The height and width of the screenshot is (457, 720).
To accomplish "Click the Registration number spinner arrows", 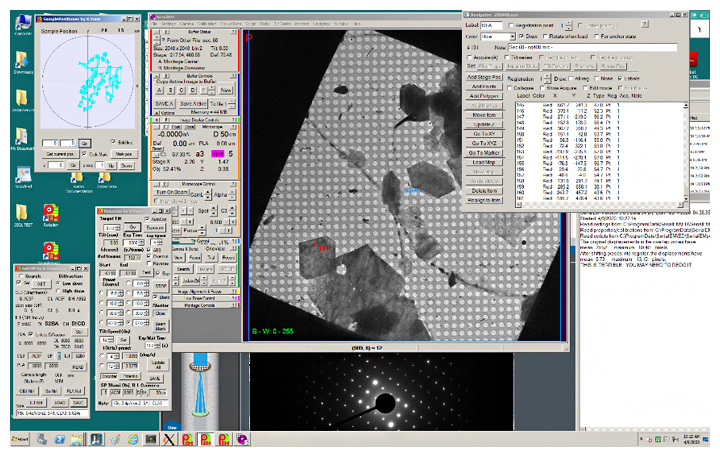I will [546, 78].
